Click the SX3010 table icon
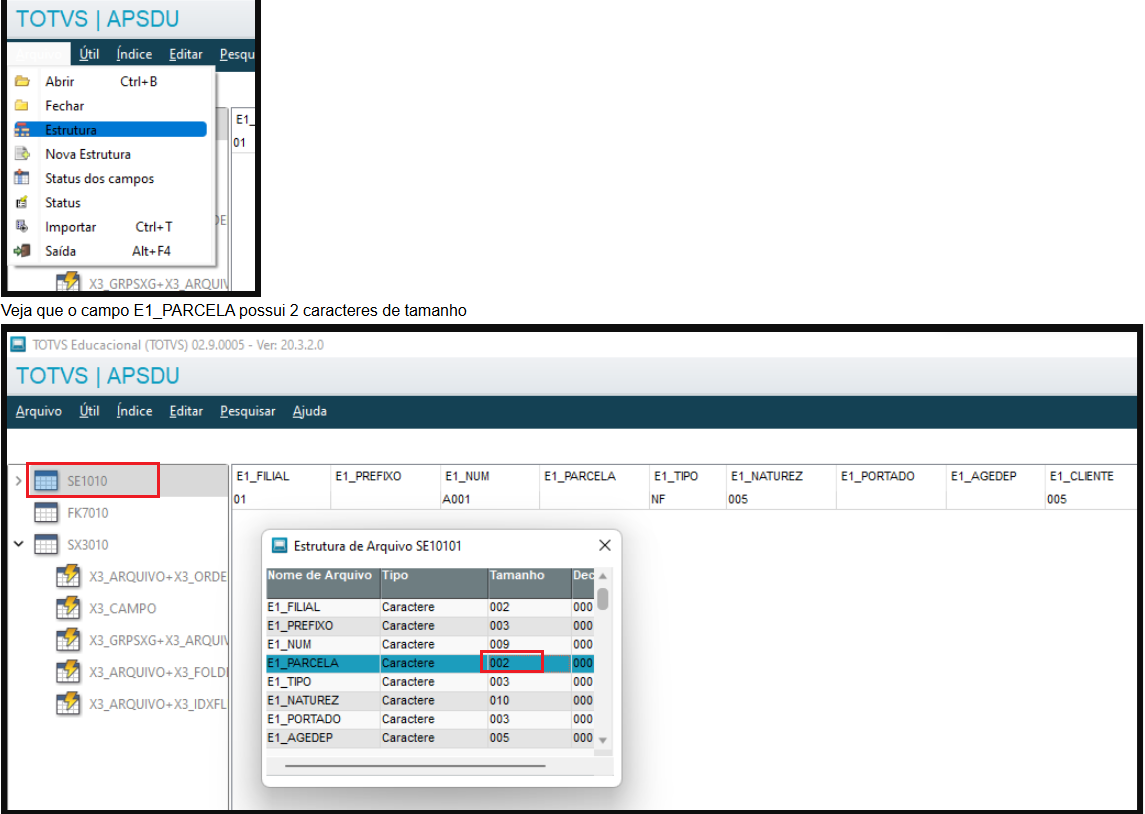This screenshot has width=1145, height=814. click(46, 545)
